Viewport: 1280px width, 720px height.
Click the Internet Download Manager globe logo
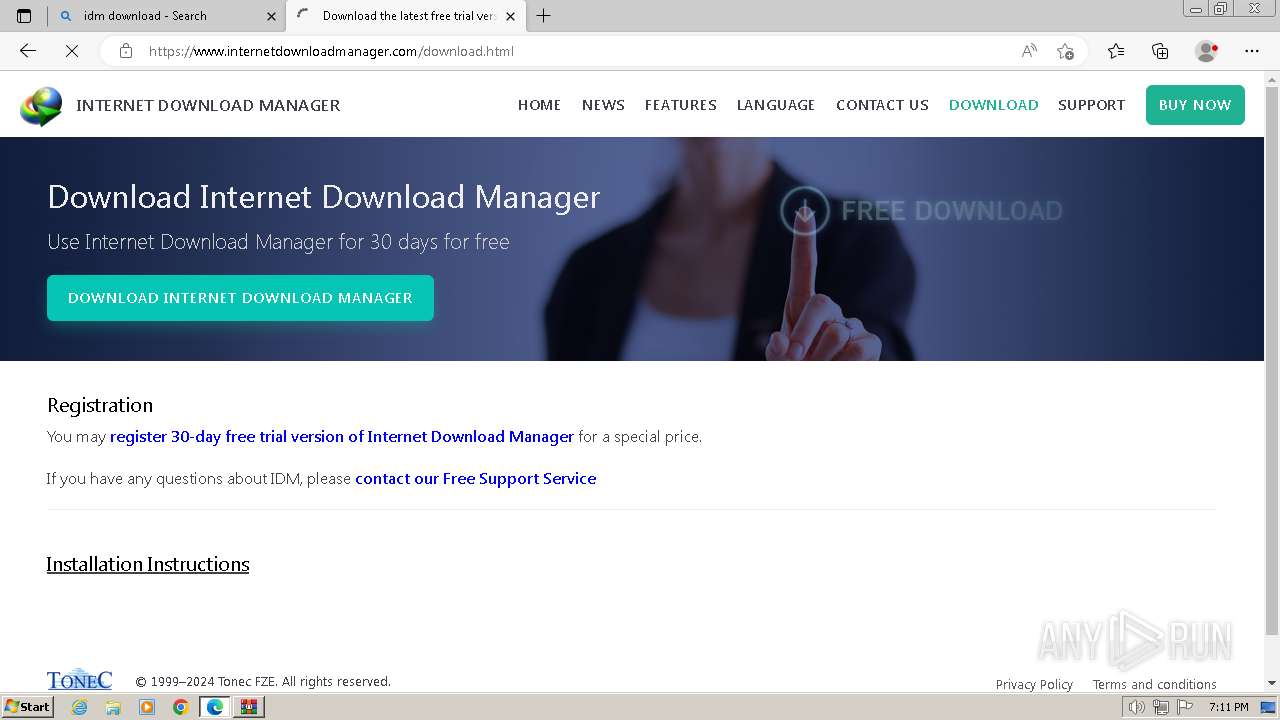coord(41,106)
